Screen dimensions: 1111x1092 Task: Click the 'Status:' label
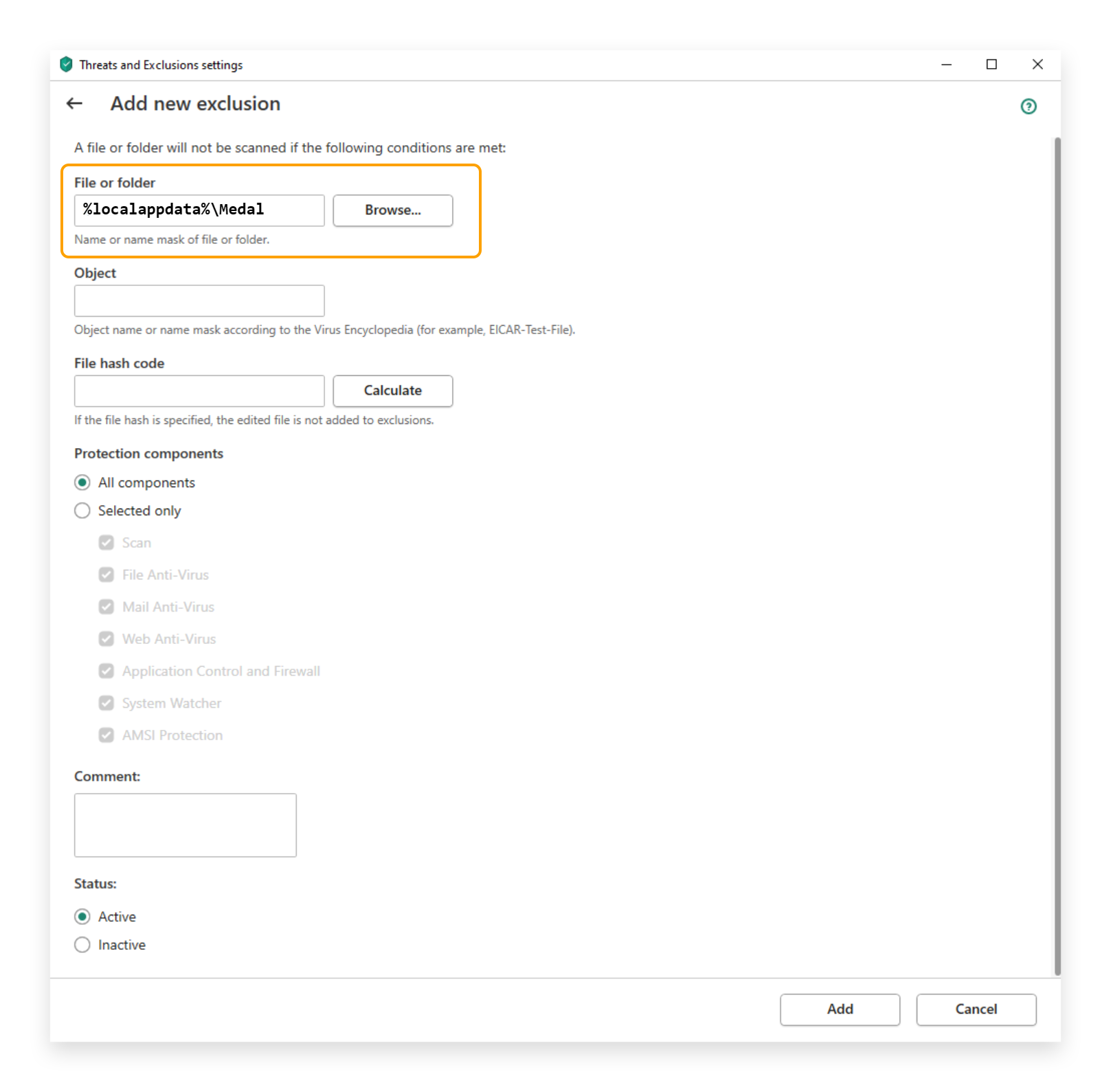(96, 884)
